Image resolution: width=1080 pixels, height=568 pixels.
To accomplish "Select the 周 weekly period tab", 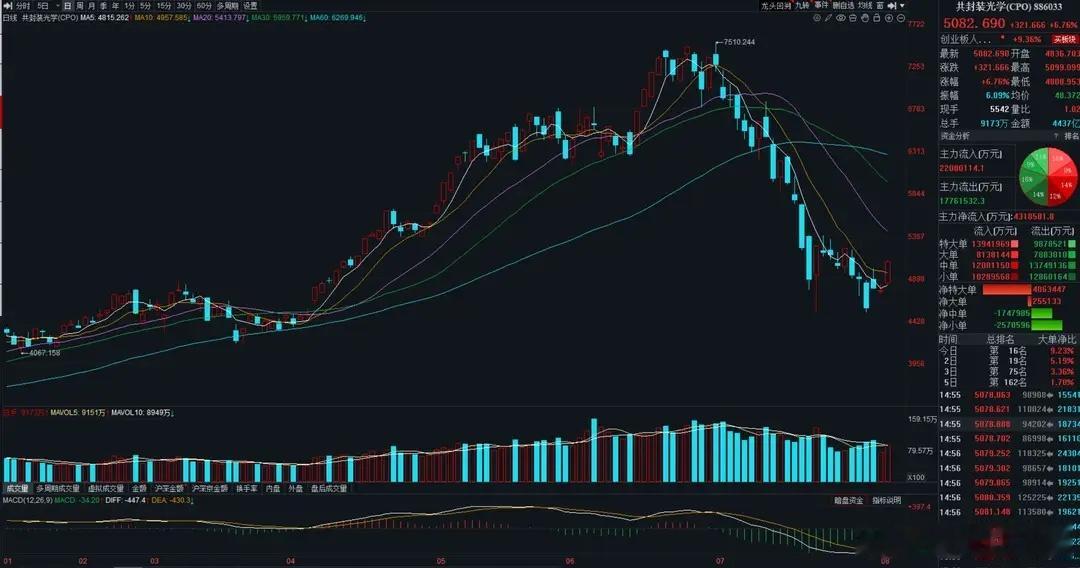I will [79, 6].
